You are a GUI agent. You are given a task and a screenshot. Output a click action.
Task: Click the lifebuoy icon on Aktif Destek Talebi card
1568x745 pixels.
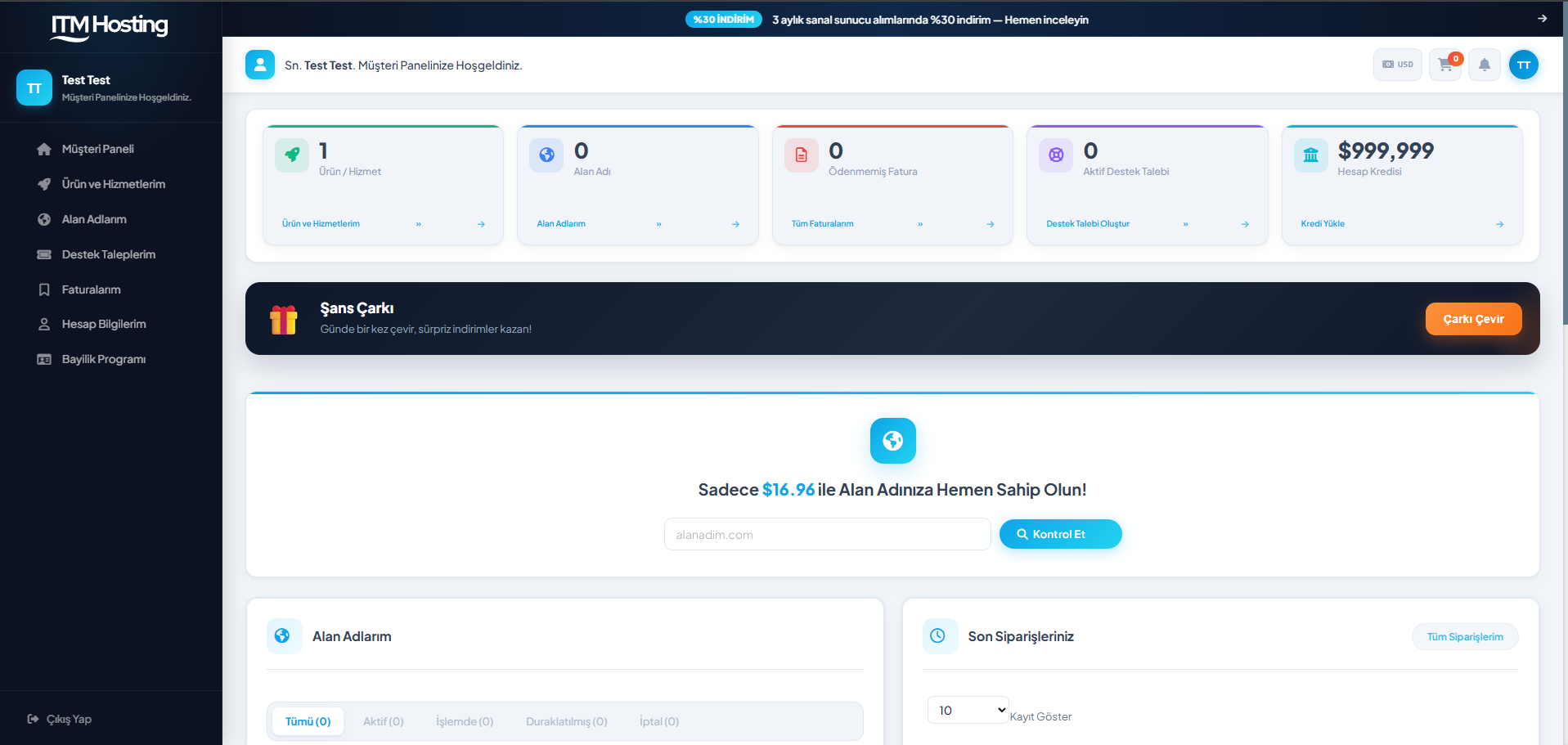(1056, 155)
